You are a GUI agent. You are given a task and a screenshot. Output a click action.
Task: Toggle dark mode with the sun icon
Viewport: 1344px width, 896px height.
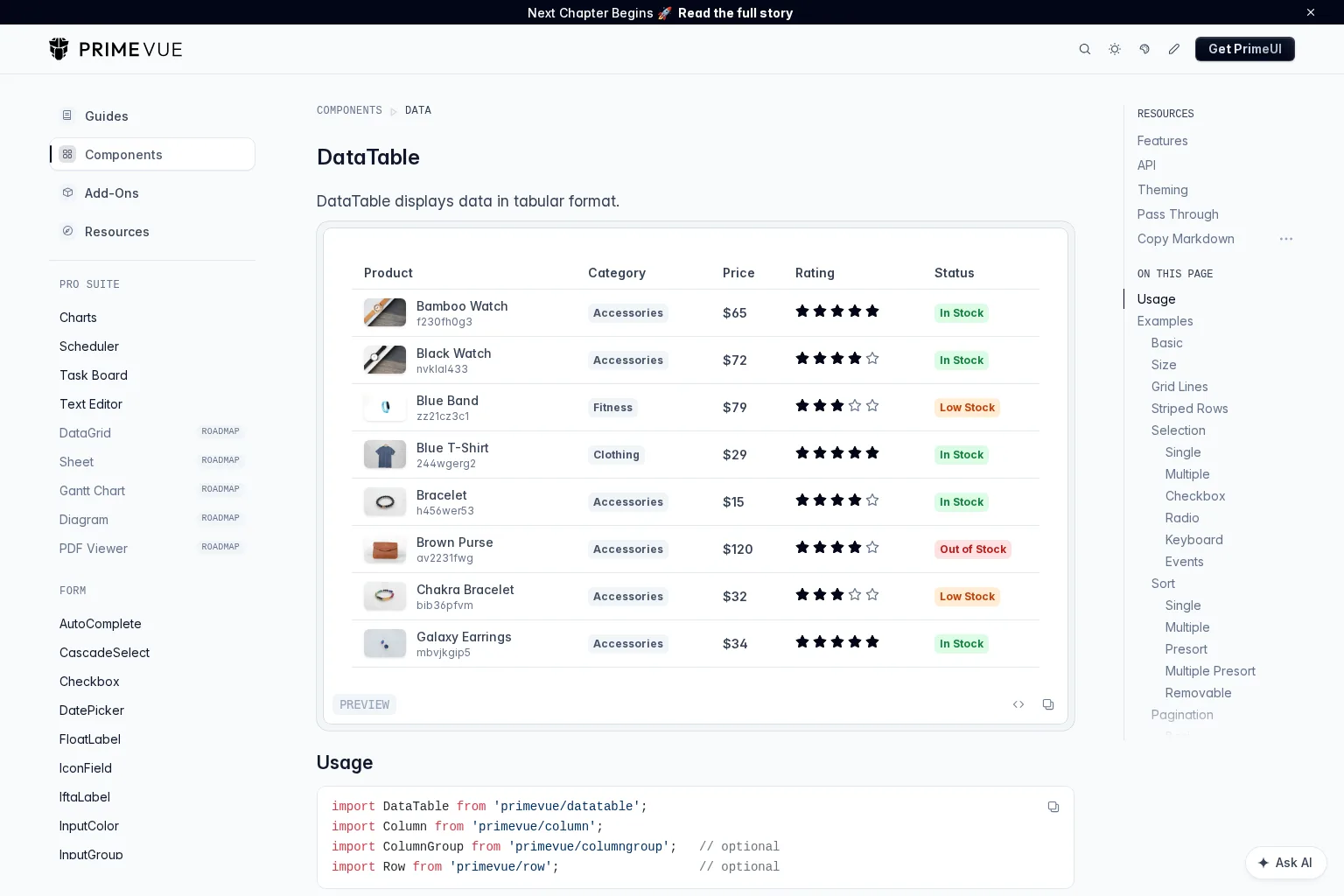(1115, 49)
